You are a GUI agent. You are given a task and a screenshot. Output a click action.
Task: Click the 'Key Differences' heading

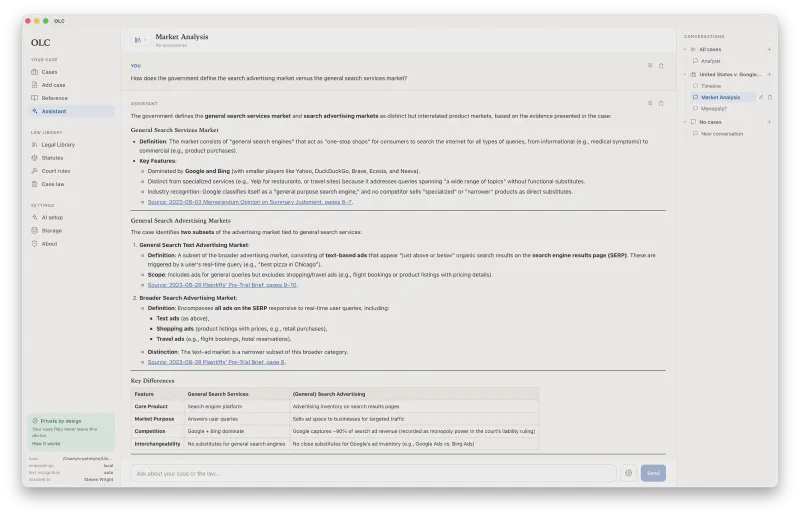(x=153, y=381)
